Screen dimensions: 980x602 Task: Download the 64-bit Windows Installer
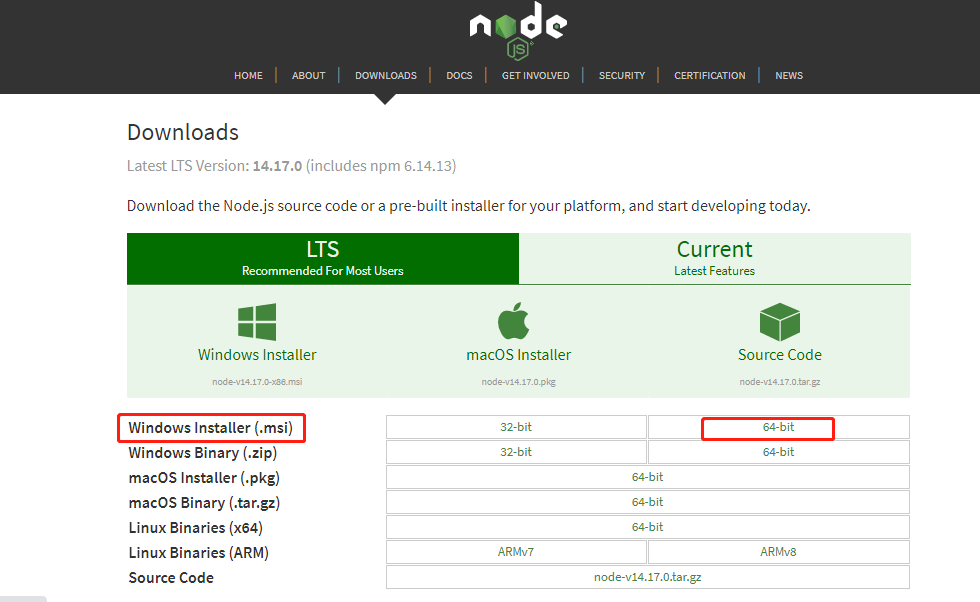click(x=778, y=427)
